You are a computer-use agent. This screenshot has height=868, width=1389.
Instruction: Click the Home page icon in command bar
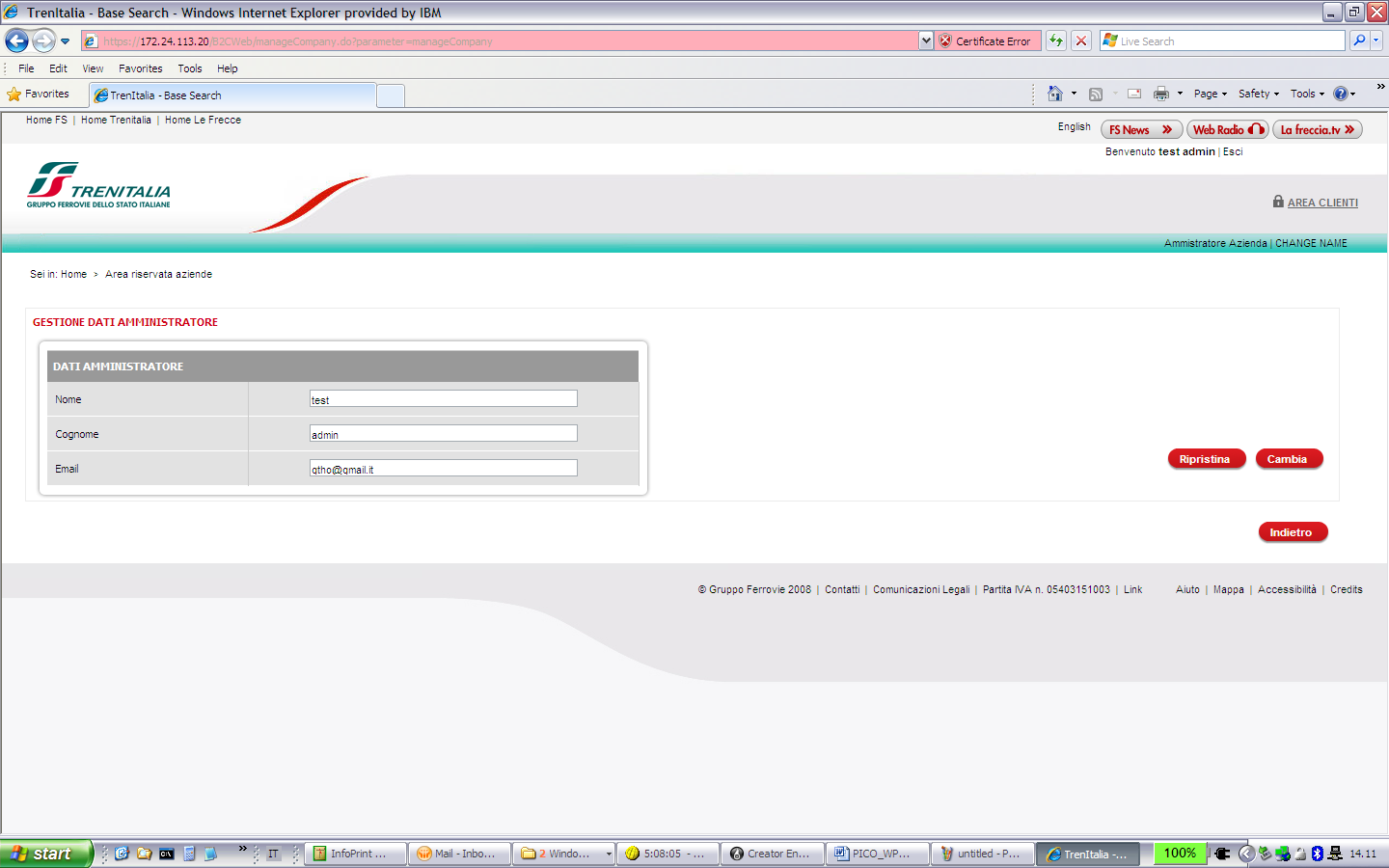[1055, 94]
